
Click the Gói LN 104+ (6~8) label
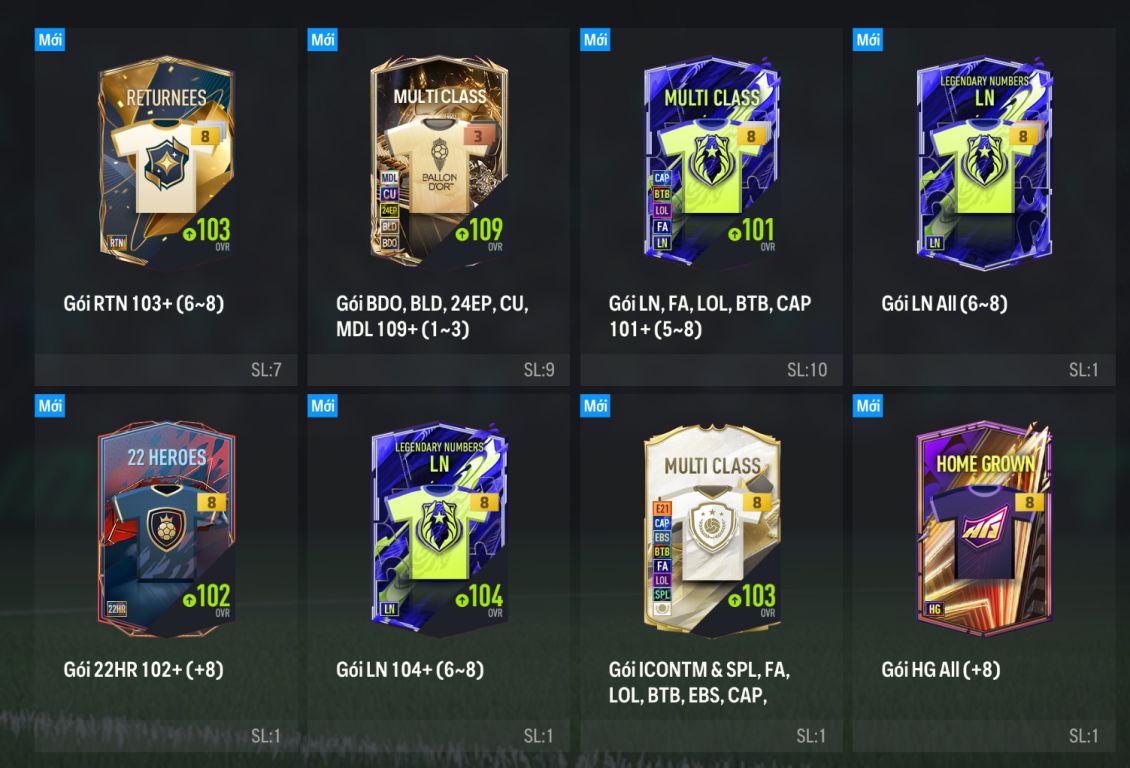[409, 669]
